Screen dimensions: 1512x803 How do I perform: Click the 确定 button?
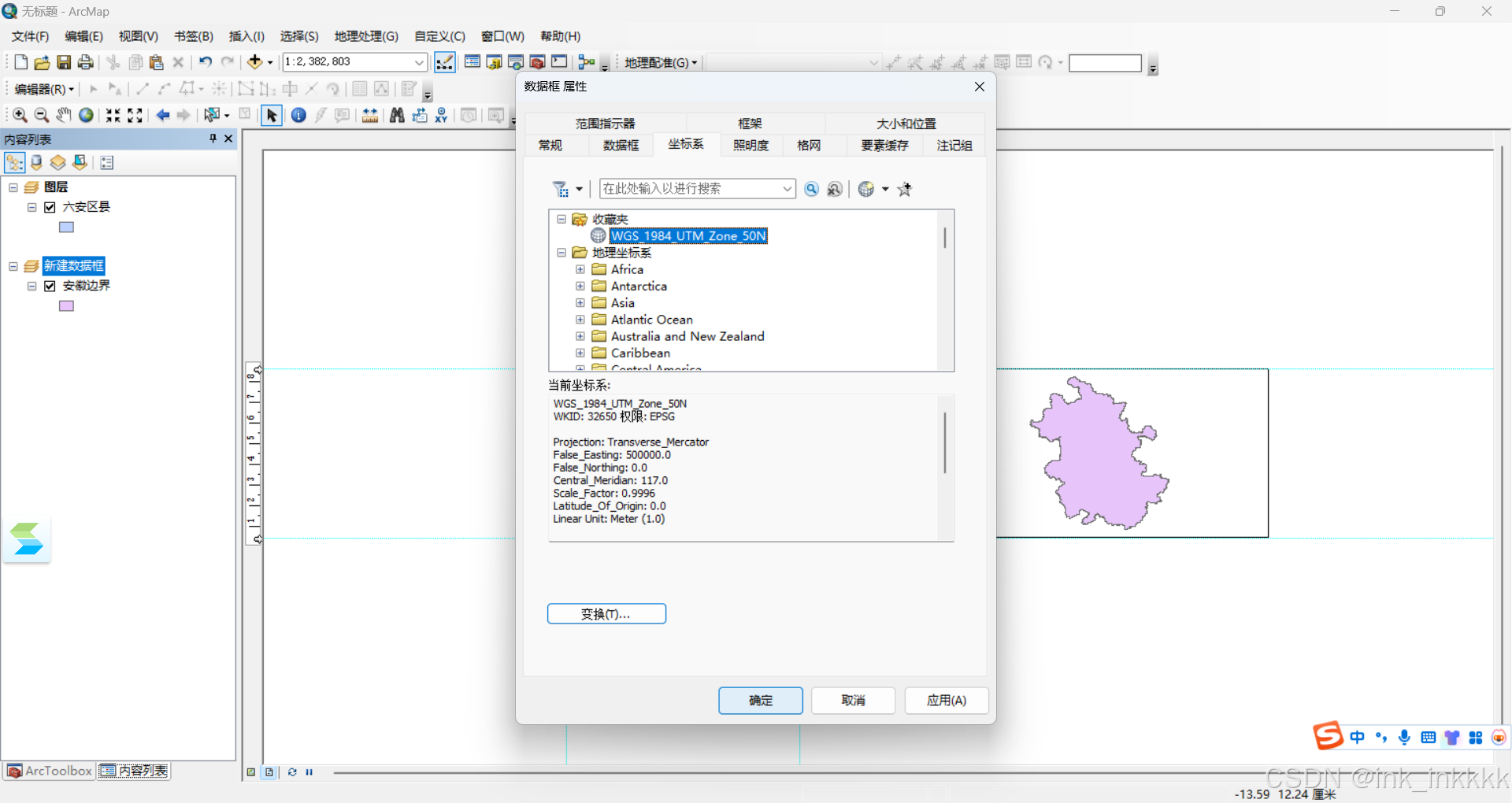coord(761,701)
